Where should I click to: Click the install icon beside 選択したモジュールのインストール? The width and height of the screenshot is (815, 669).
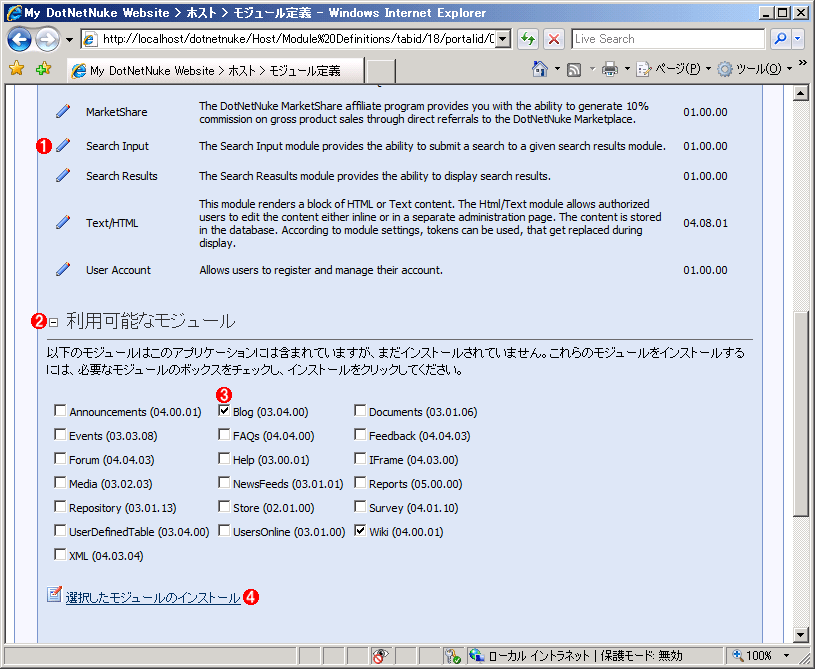54,594
